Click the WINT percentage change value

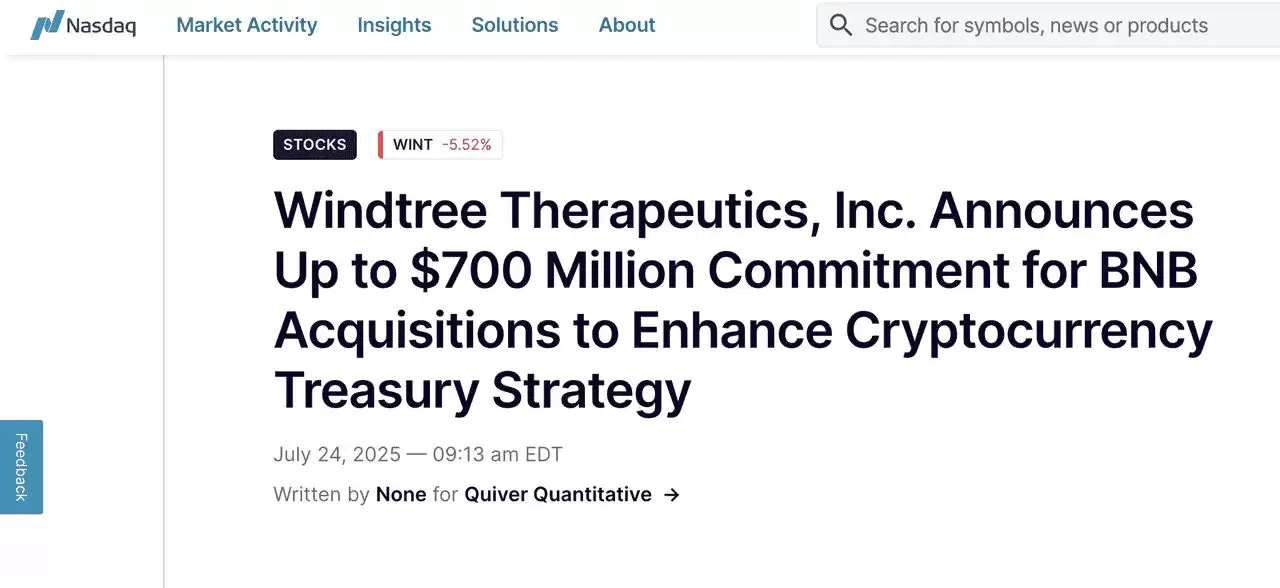[x=466, y=144]
